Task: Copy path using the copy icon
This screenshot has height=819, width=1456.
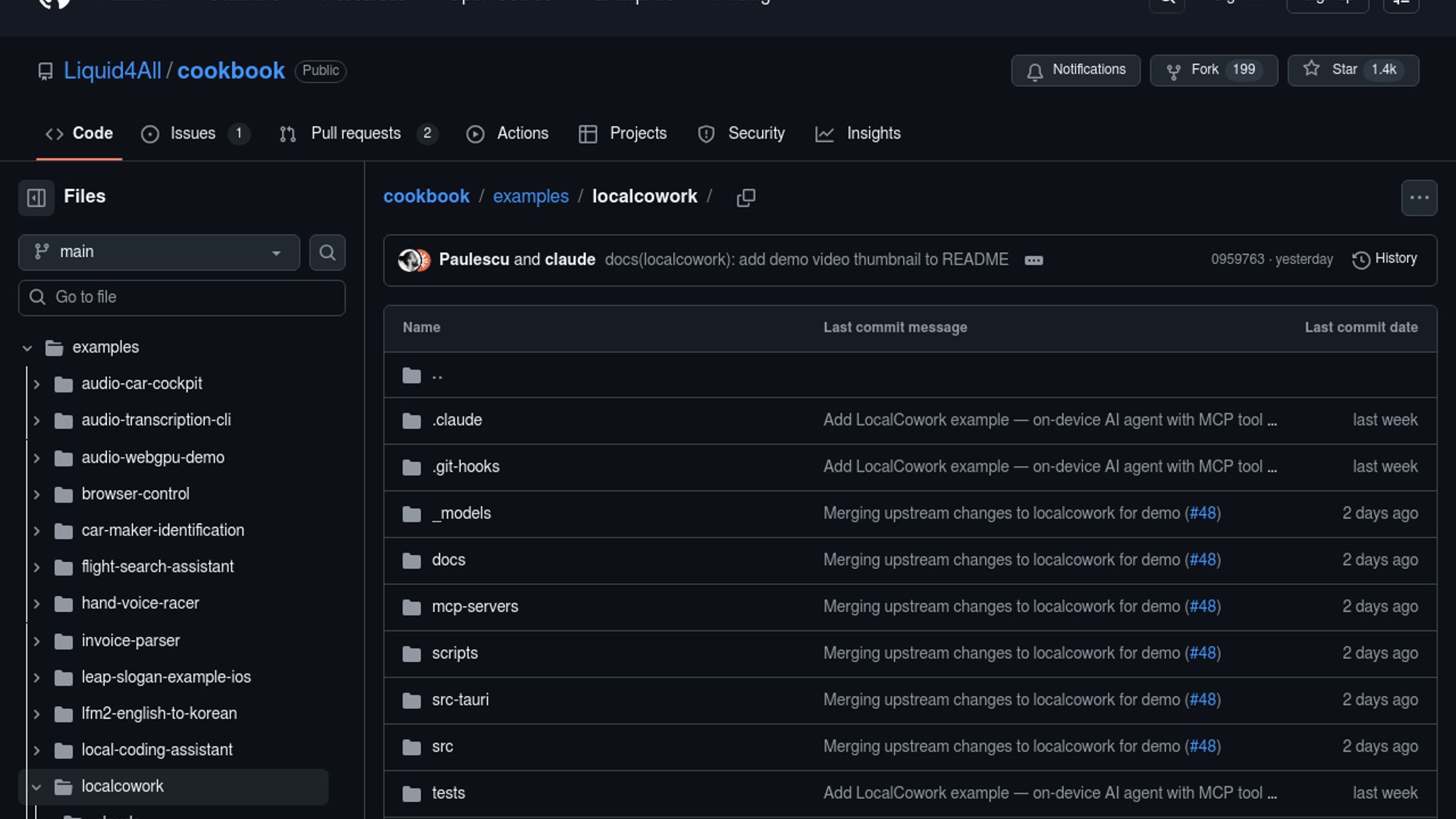Action: tap(745, 198)
